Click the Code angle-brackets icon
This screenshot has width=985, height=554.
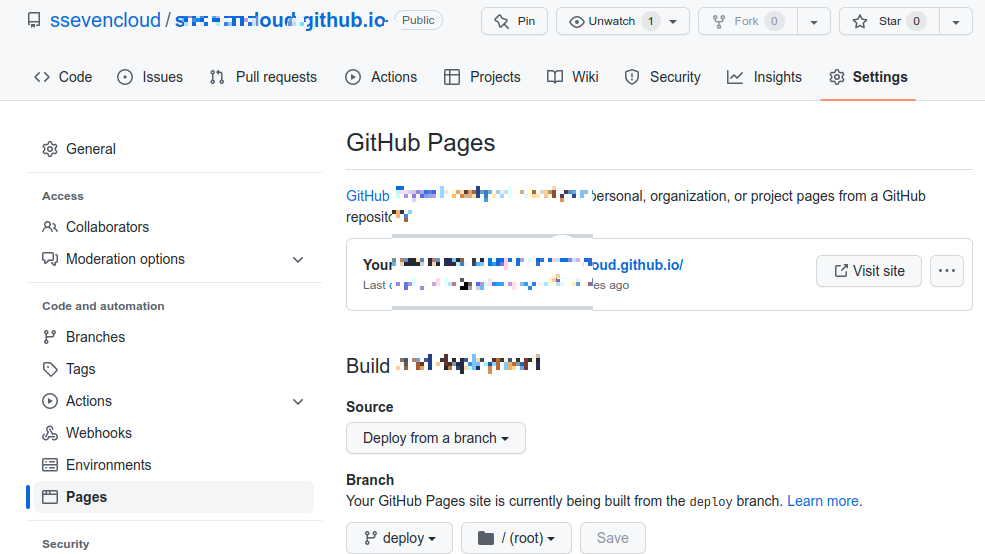pyautogui.click(x=42, y=77)
